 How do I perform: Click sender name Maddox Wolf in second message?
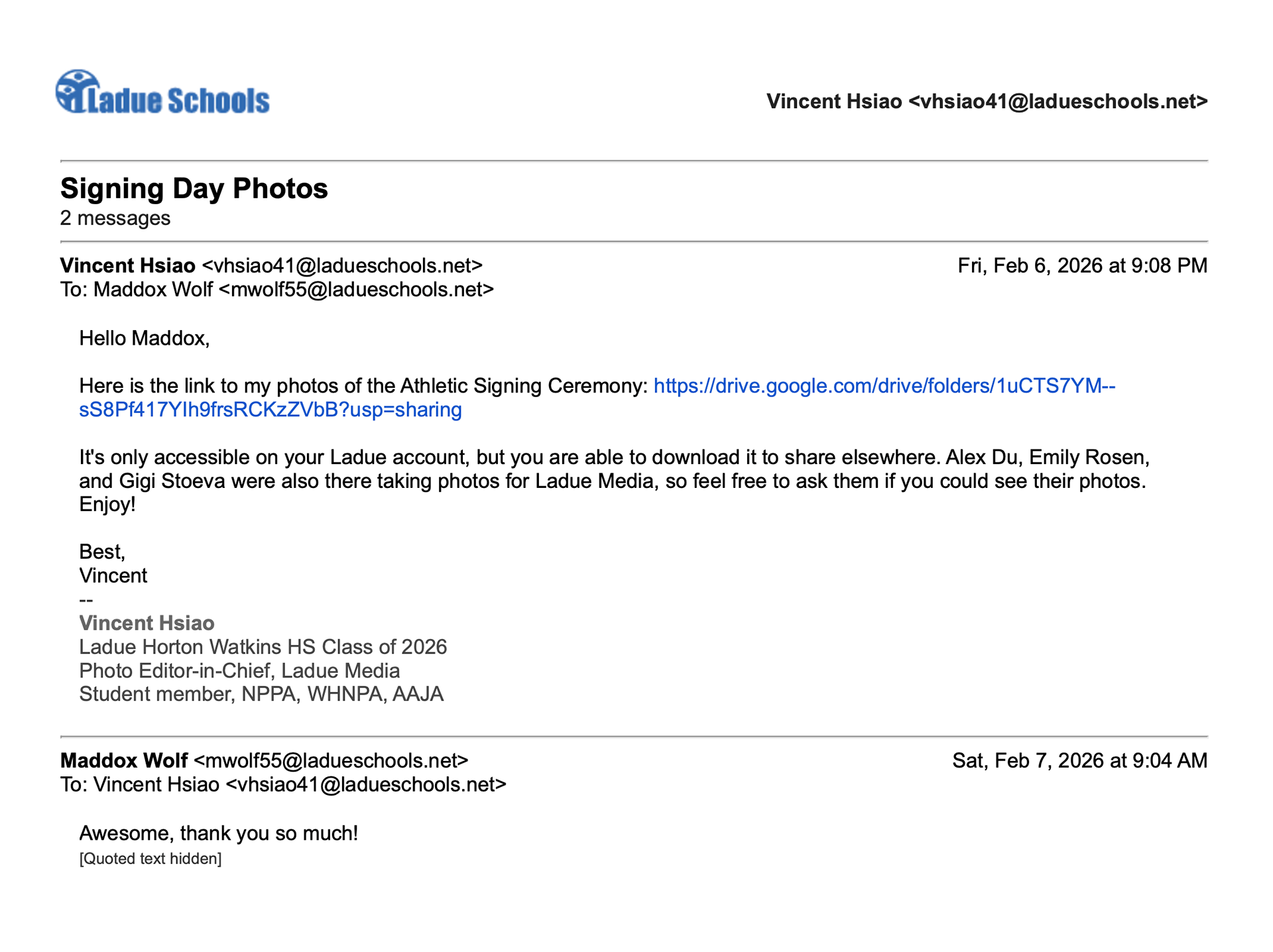[x=124, y=760]
